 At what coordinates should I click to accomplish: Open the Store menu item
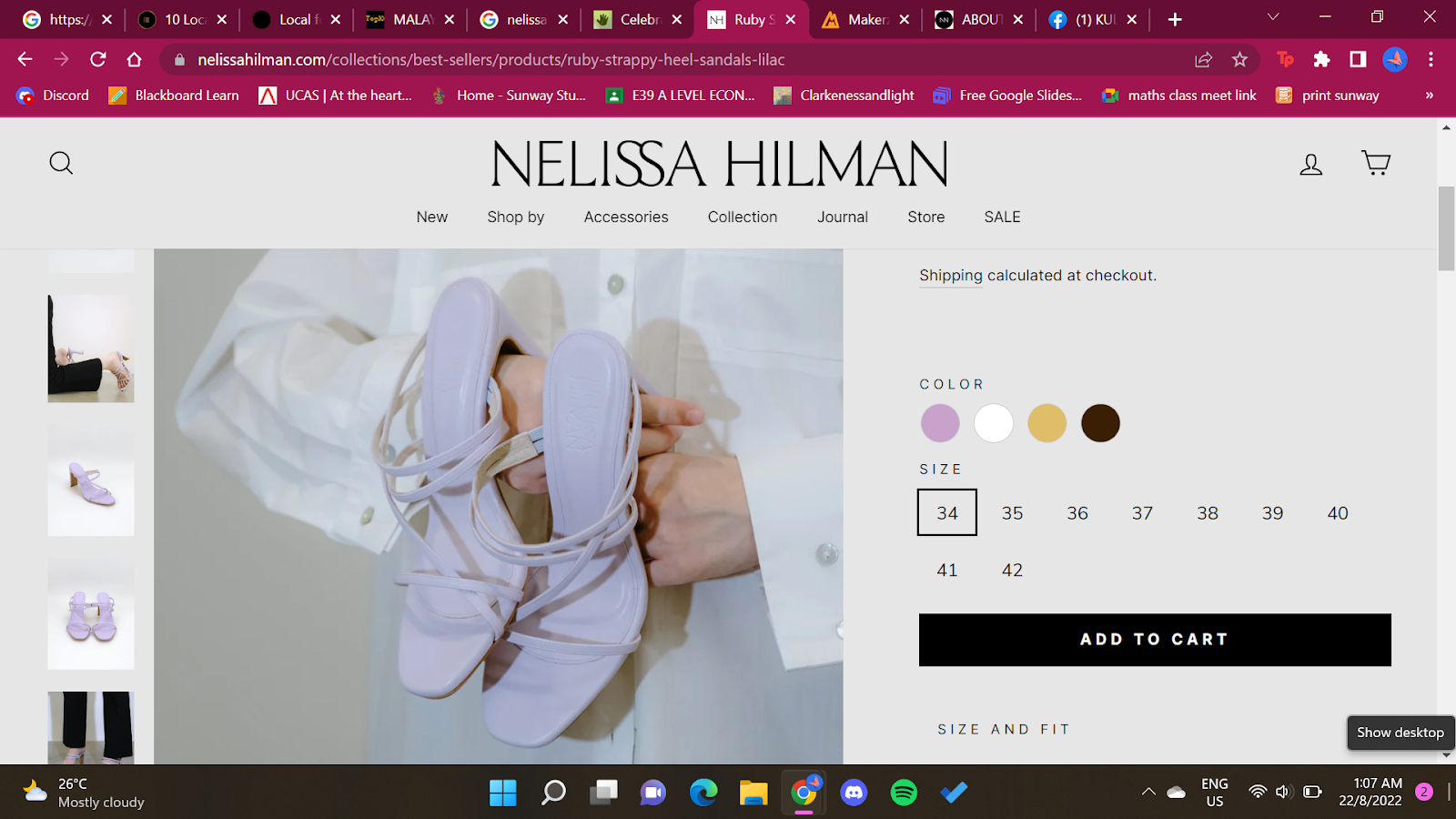926,217
